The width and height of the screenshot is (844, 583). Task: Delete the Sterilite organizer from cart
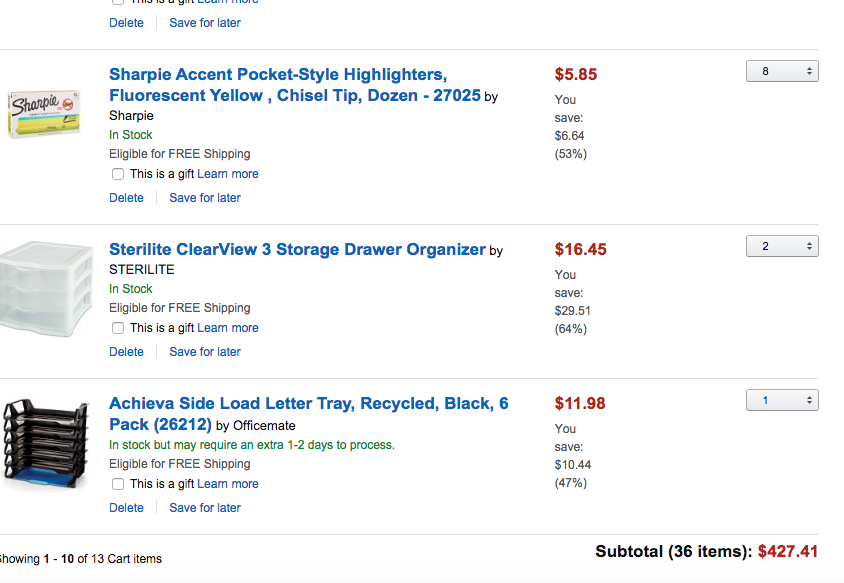[x=126, y=352]
